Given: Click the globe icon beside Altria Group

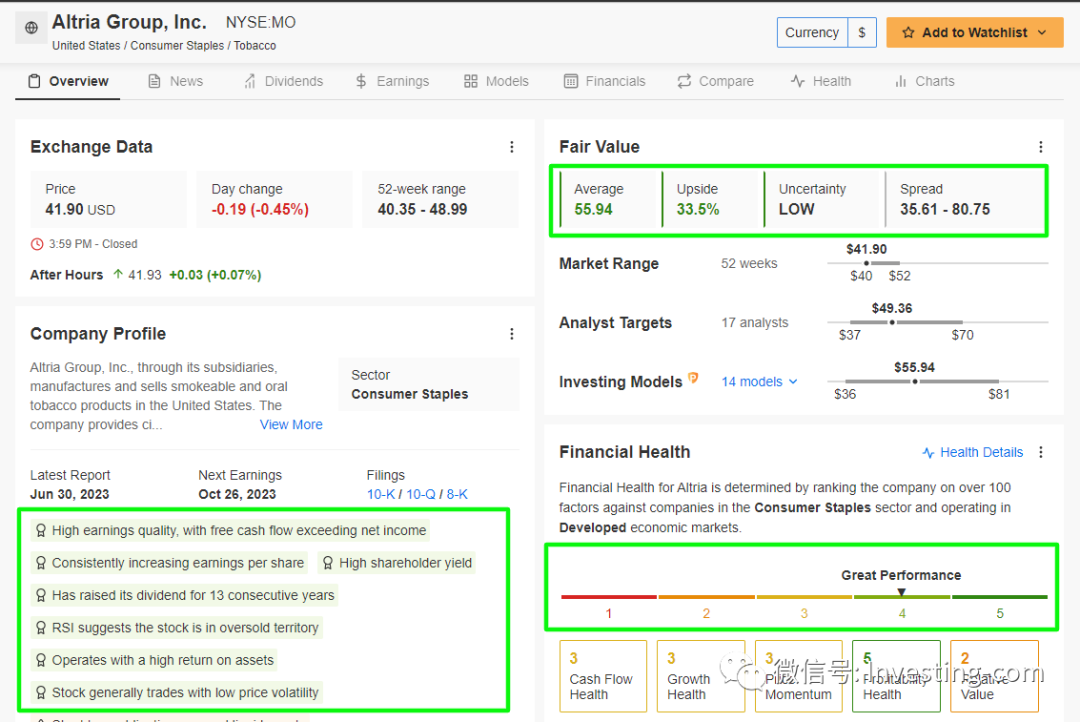Looking at the screenshot, I should (31, 28).
